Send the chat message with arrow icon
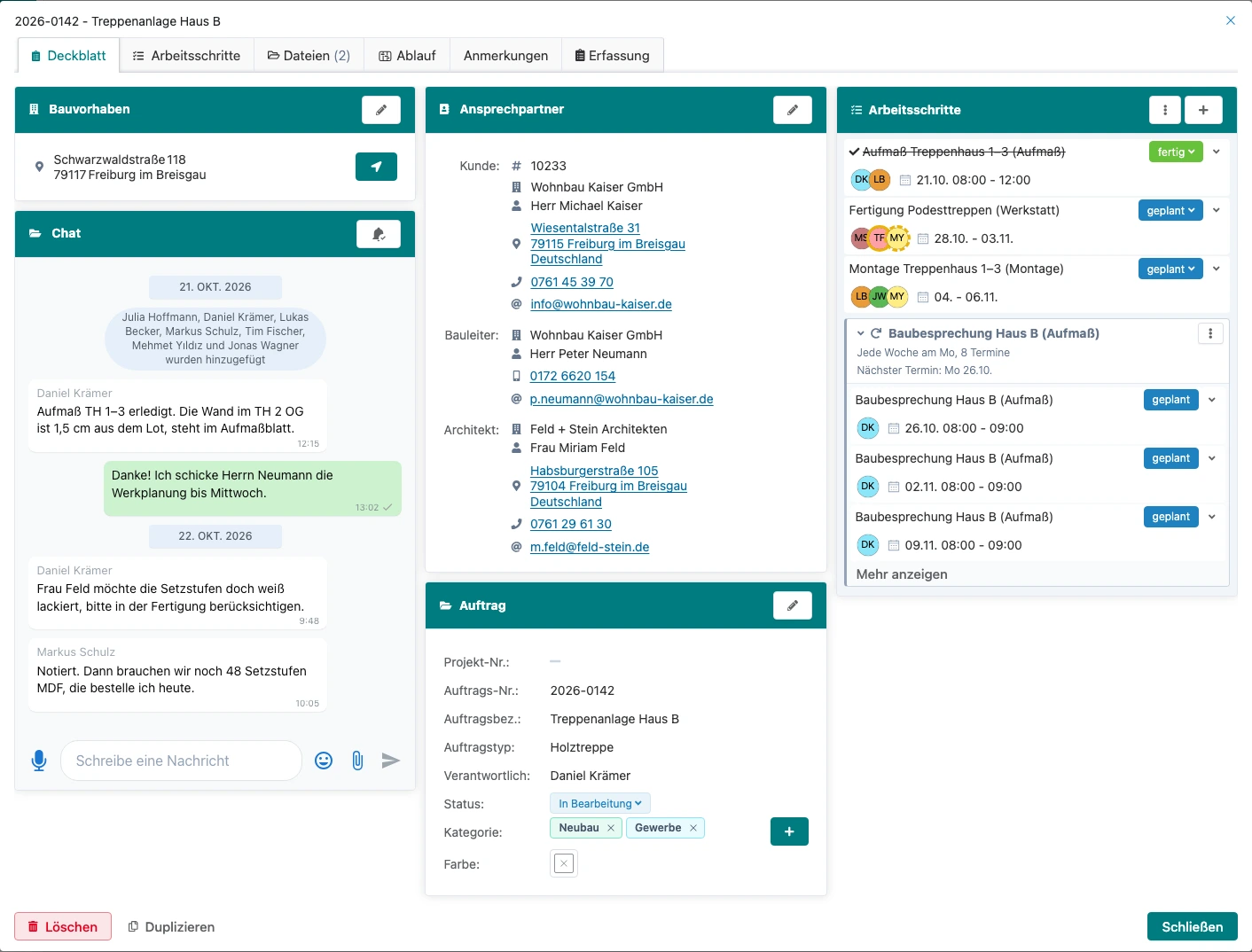Image resolution: width=1252 pixels, height=952 pixels. (391, 761)
